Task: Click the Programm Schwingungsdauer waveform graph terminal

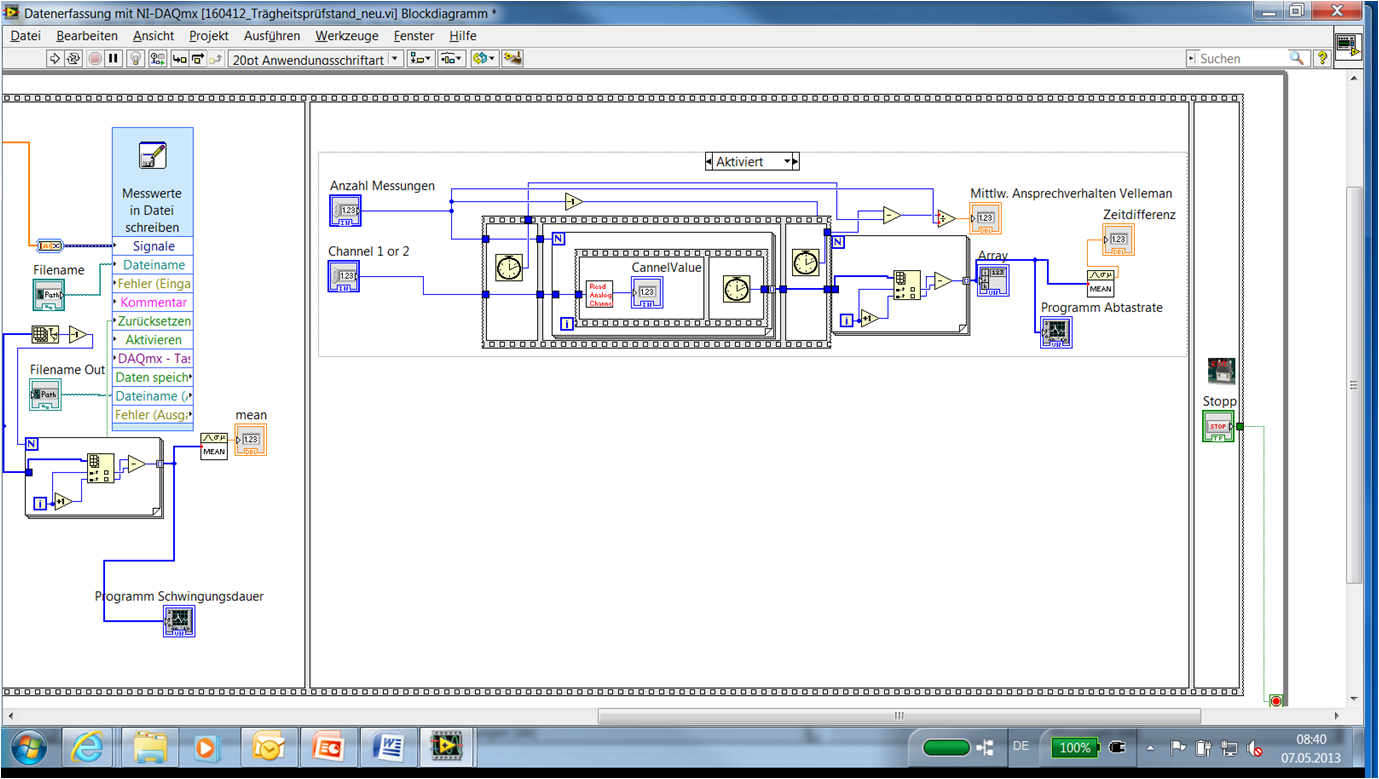Action: click(x=179, y=621)
